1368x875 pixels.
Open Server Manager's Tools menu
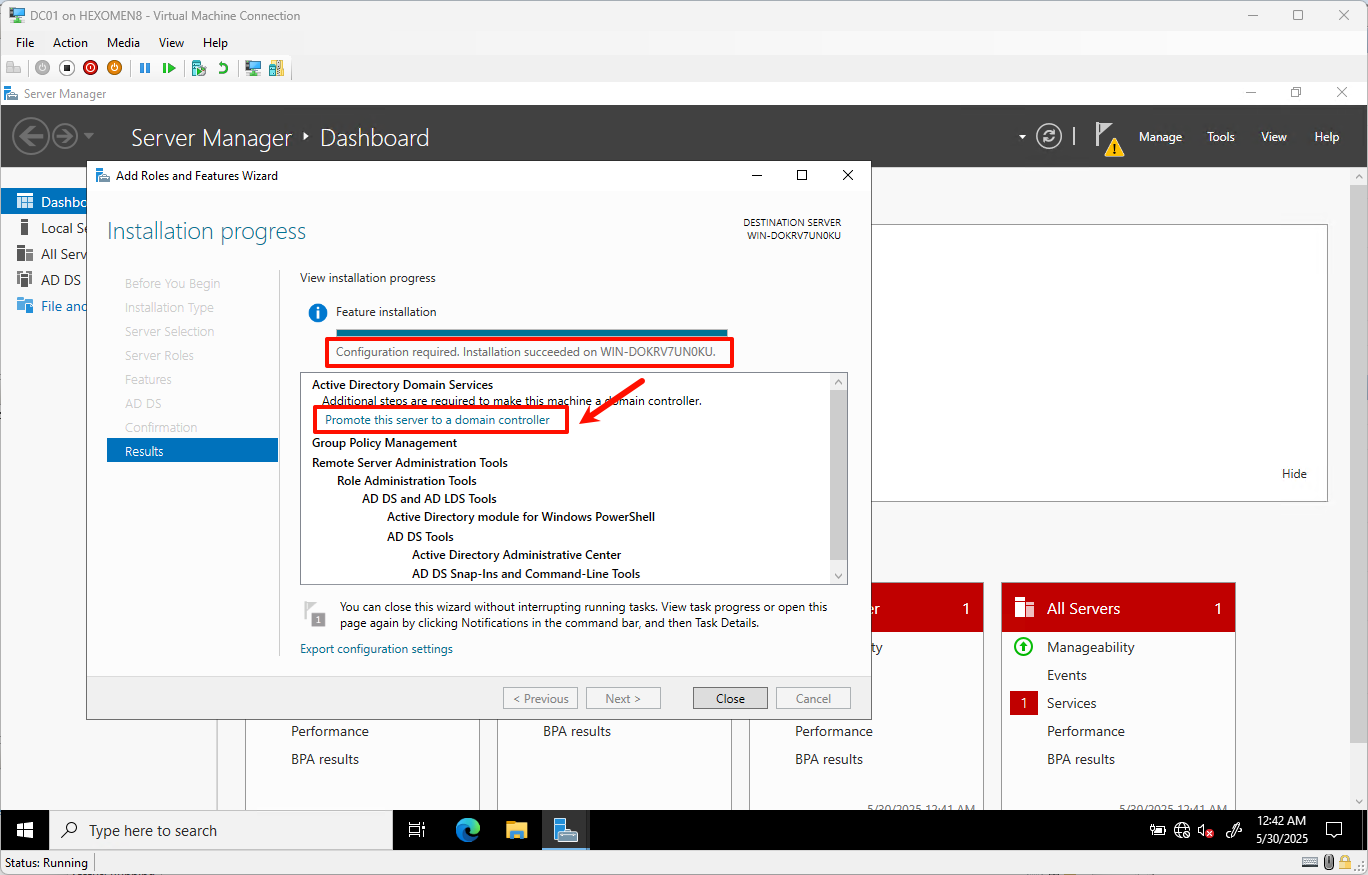click(x=1220, y=137)
